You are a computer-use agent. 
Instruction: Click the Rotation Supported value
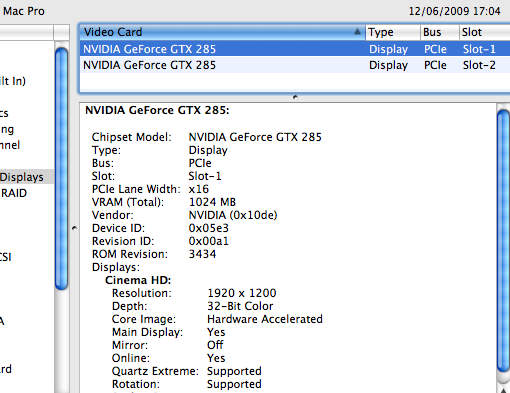[x=234, y=384]
